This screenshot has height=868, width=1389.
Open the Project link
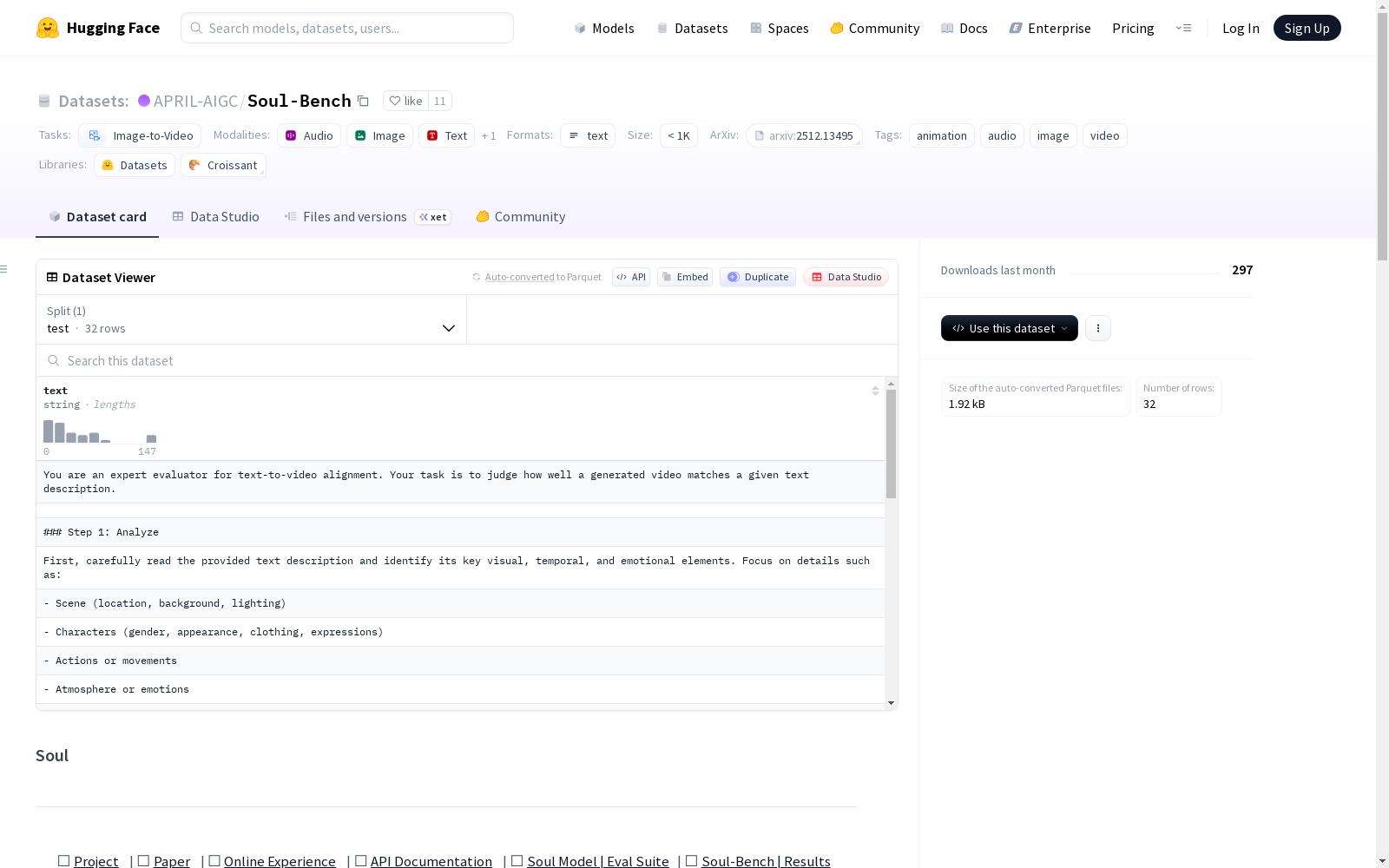pyautogui.click(x=95, y=861)
